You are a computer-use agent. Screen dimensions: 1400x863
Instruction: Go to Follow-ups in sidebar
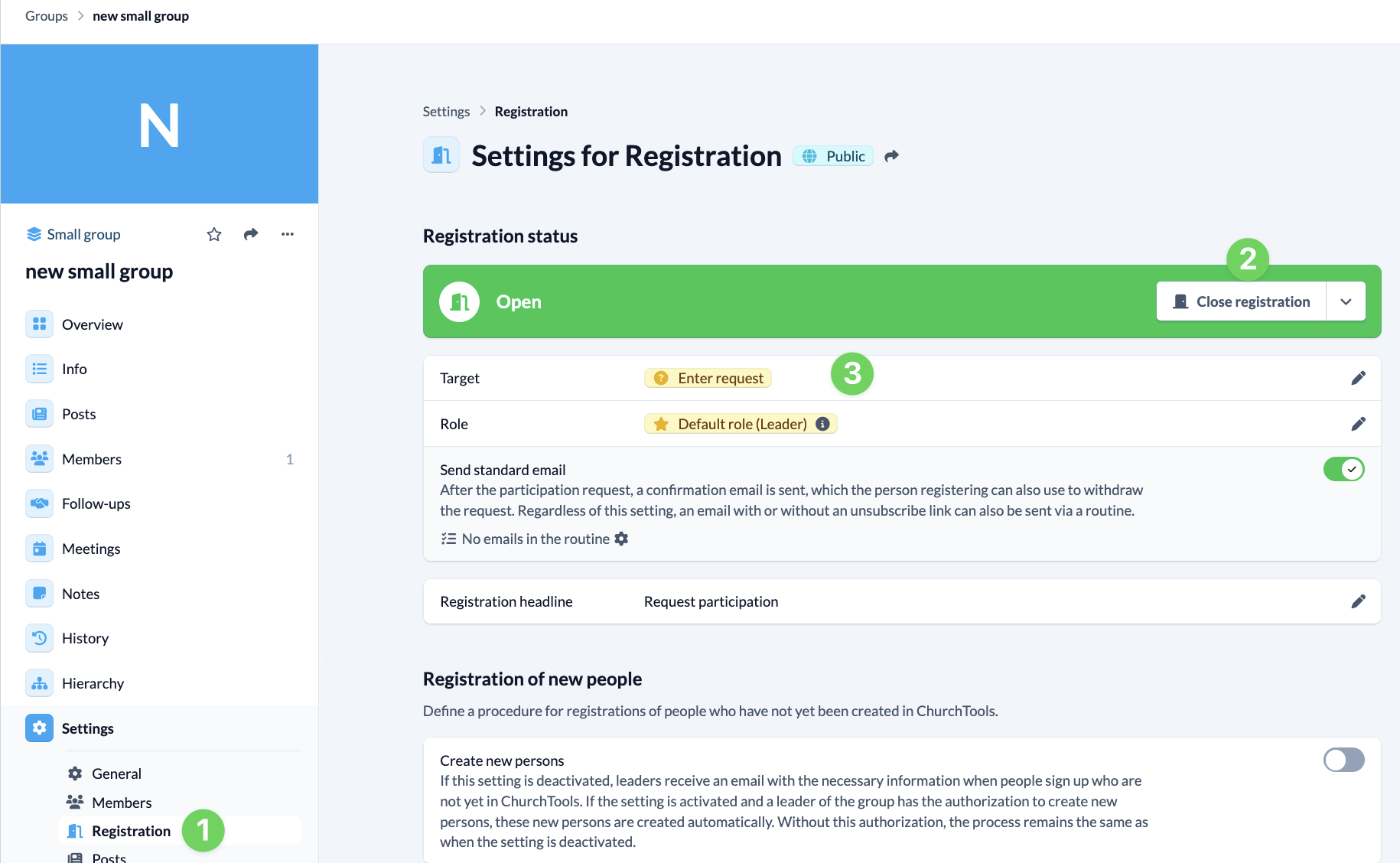pos(96,503)
